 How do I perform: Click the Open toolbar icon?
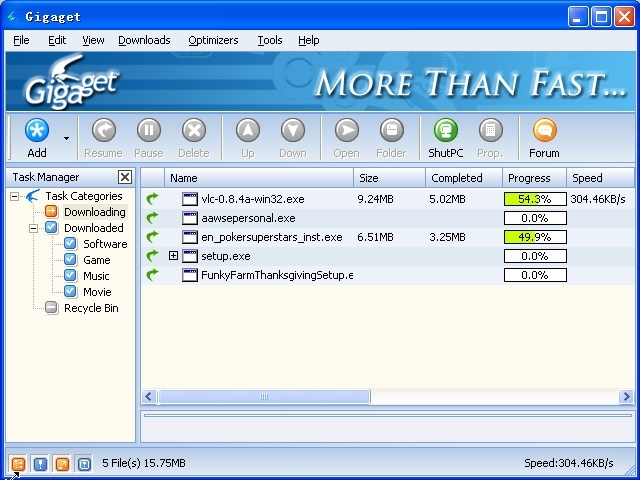tap(347, 131)
